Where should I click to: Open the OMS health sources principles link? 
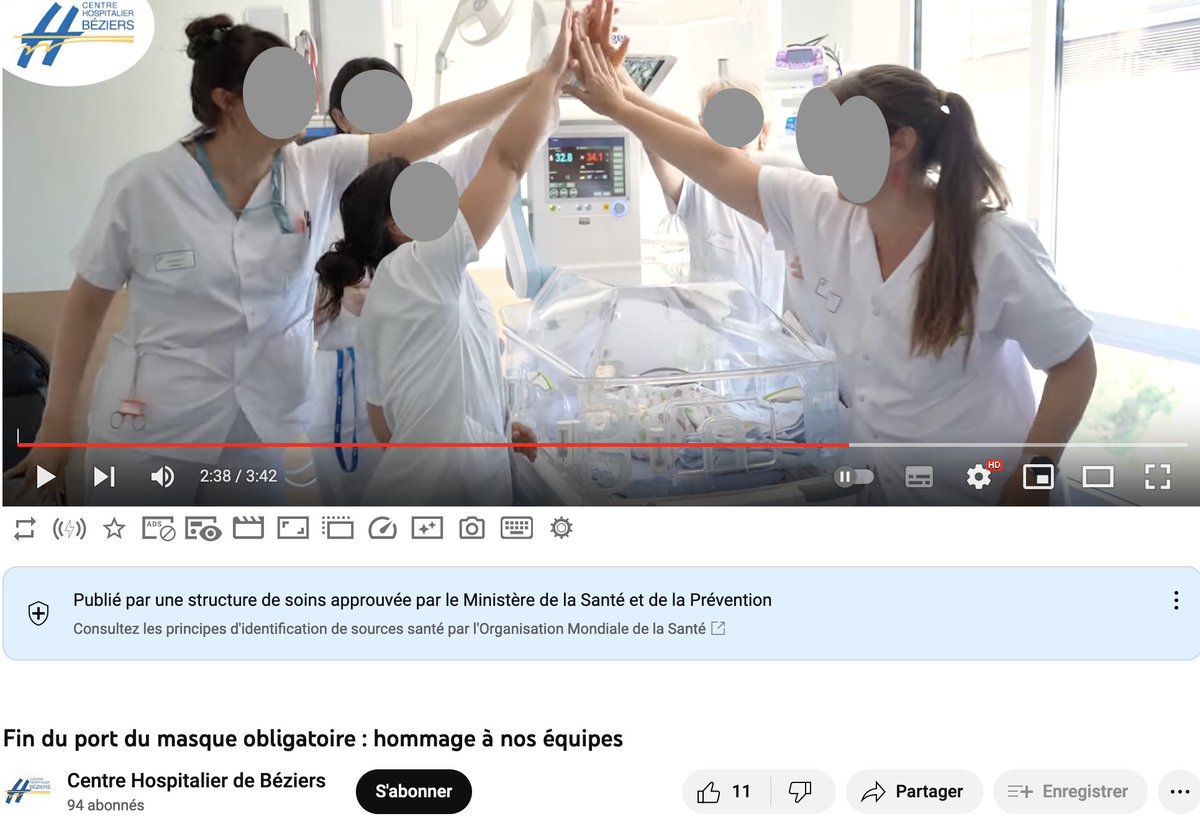(399, 629)
